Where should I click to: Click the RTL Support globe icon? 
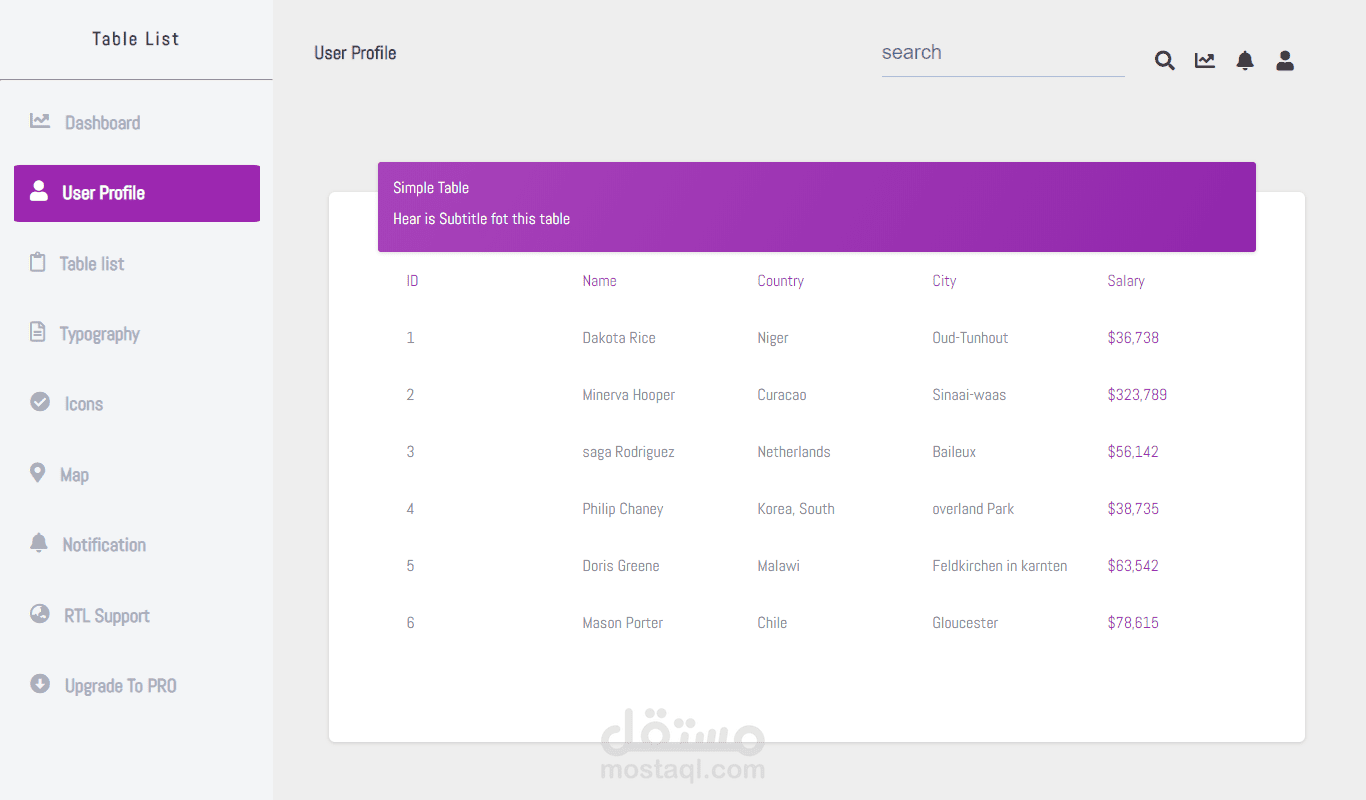(x=40, y=614)
